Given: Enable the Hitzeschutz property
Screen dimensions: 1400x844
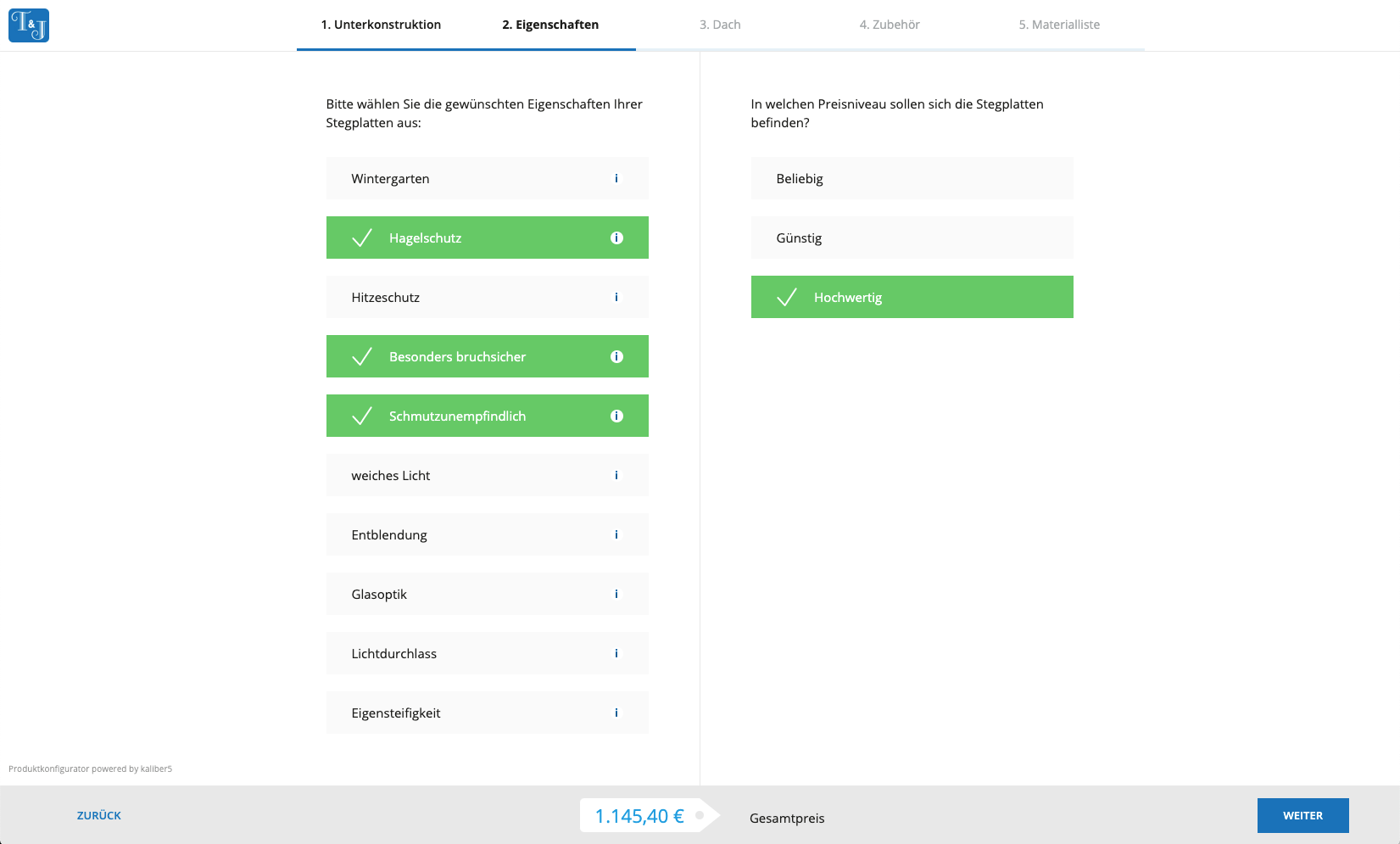Looking at the screenshot, I should pos(488,297).
